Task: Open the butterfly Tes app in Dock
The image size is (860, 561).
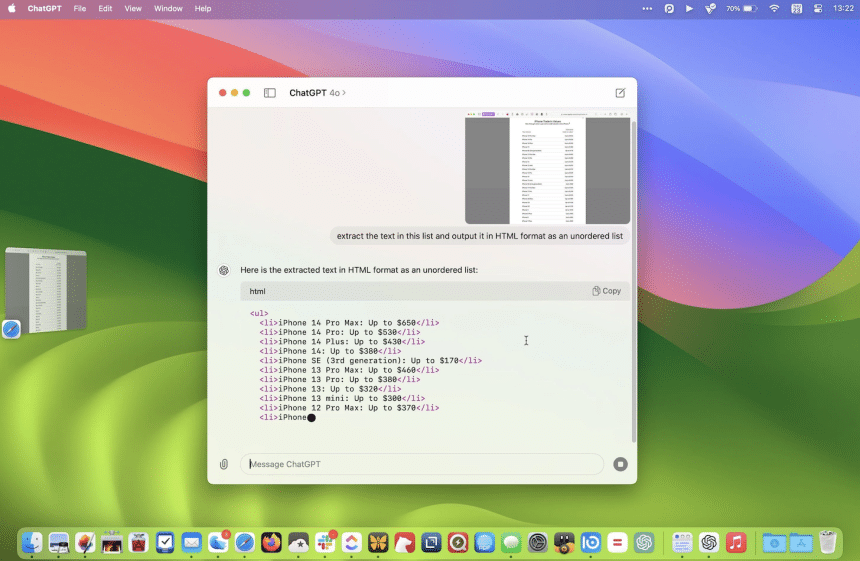Action: coord(378,542)
